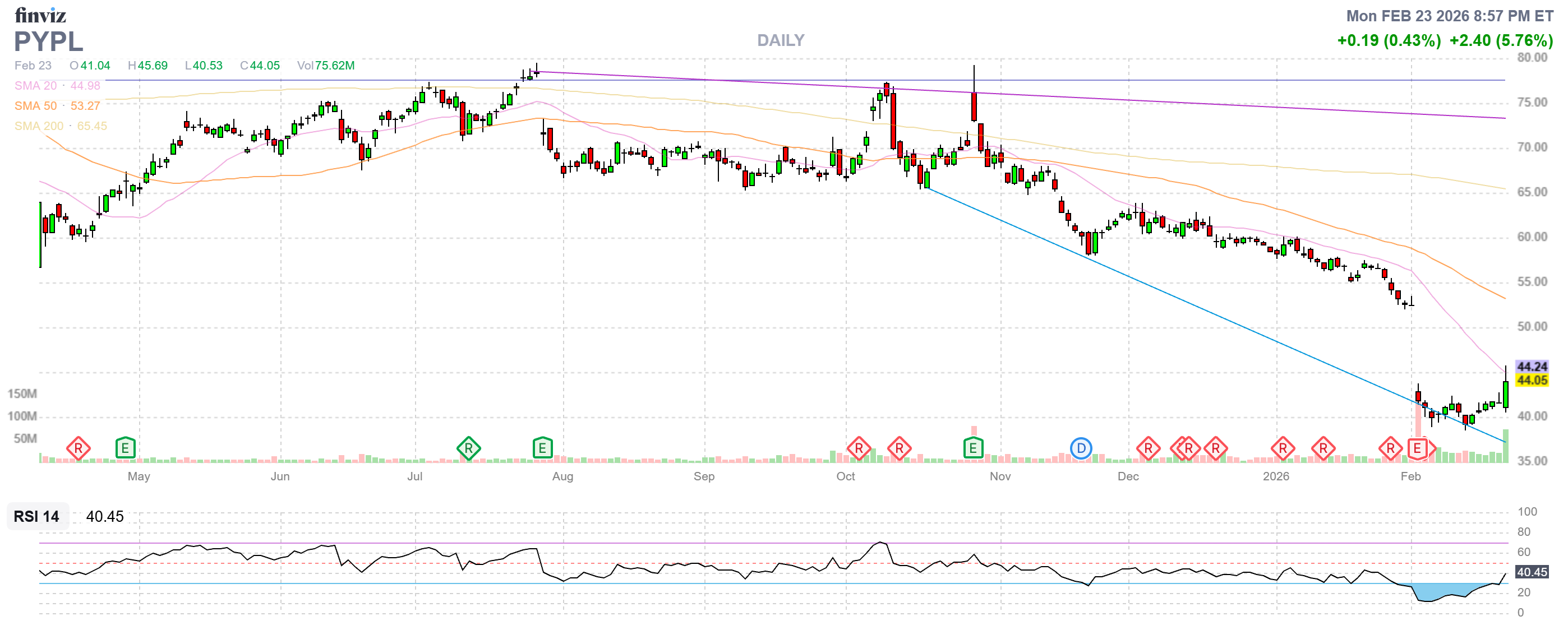
Task: Open the red E earnings marker in February
Action: click(1417, 449)
